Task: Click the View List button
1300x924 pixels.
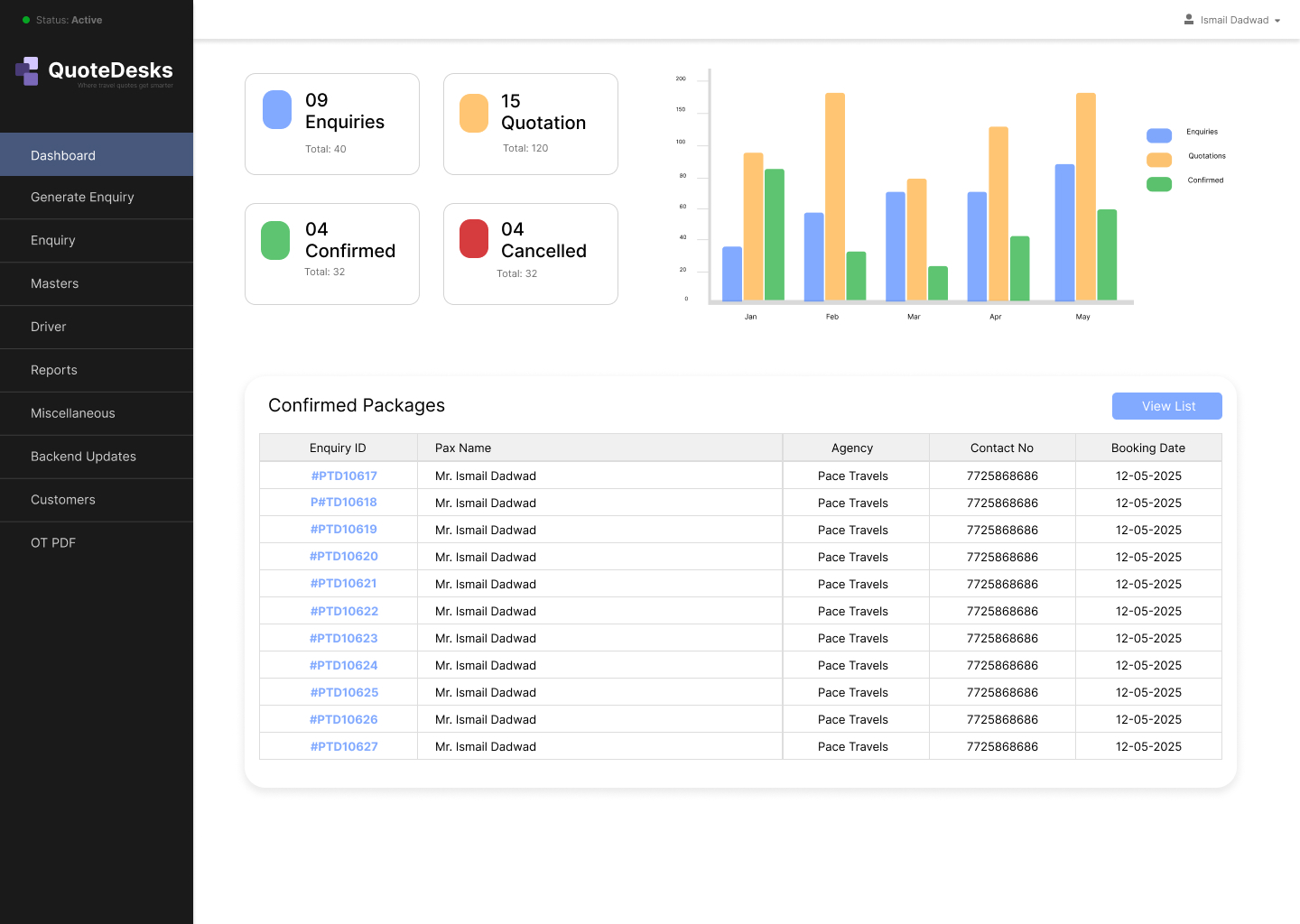Action: point(1167,406)
